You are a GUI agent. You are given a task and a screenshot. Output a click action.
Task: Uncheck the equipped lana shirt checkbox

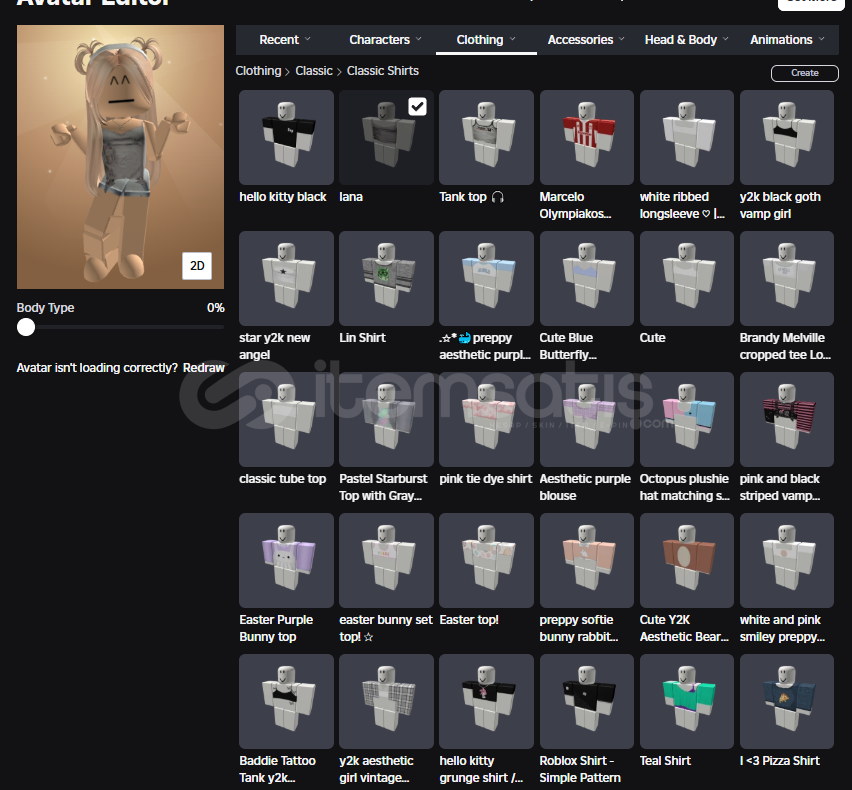417,106
